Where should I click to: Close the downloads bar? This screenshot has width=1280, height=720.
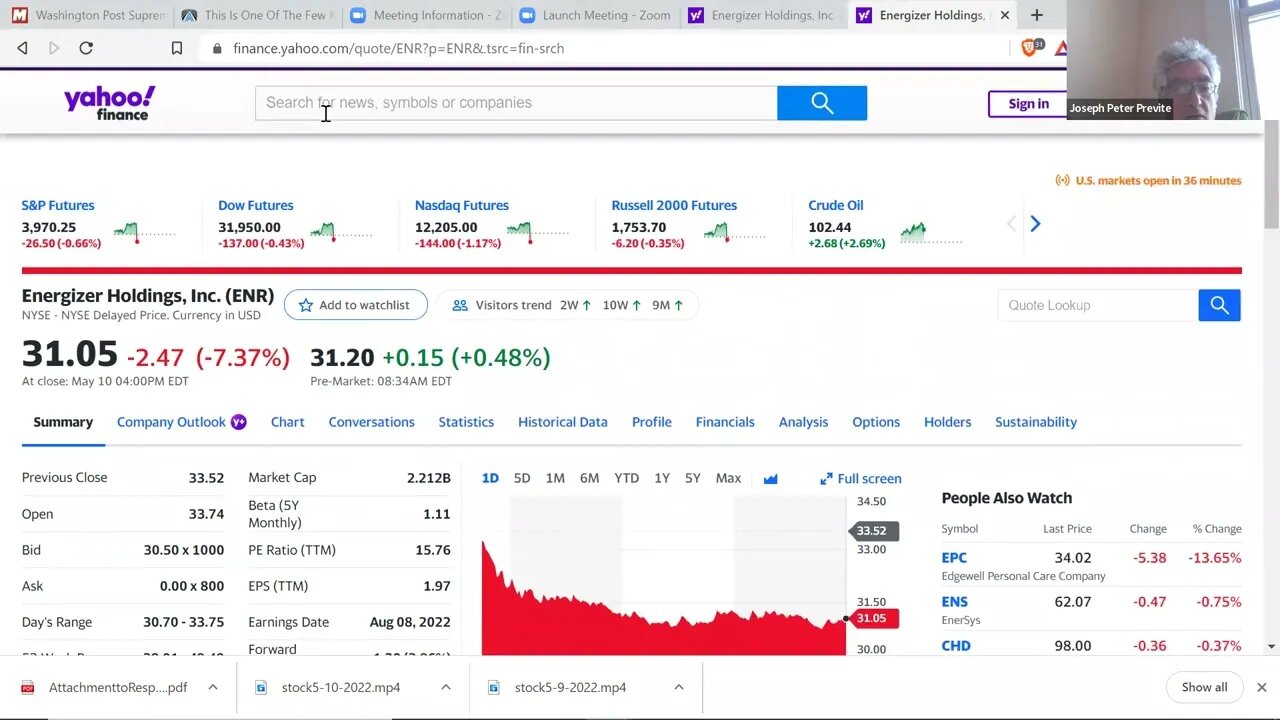pyautogui.click(x=1261, y=687)
